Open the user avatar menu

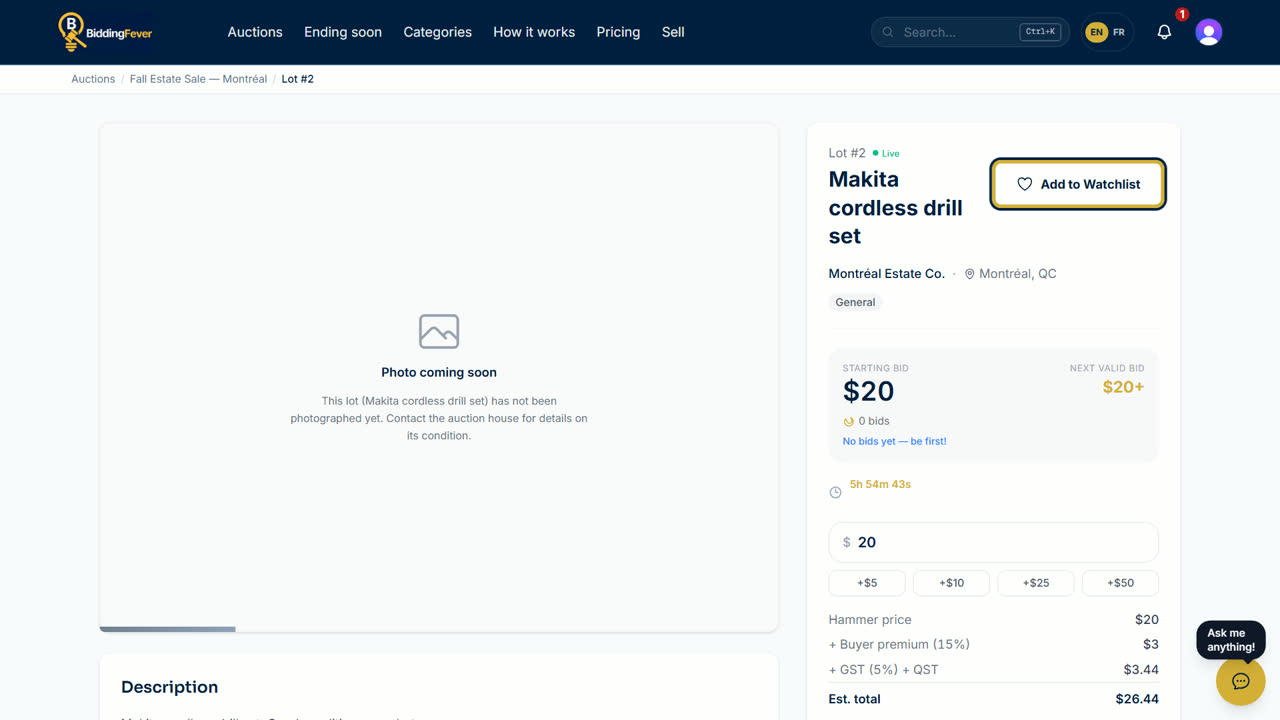[x=1209, y=32]
